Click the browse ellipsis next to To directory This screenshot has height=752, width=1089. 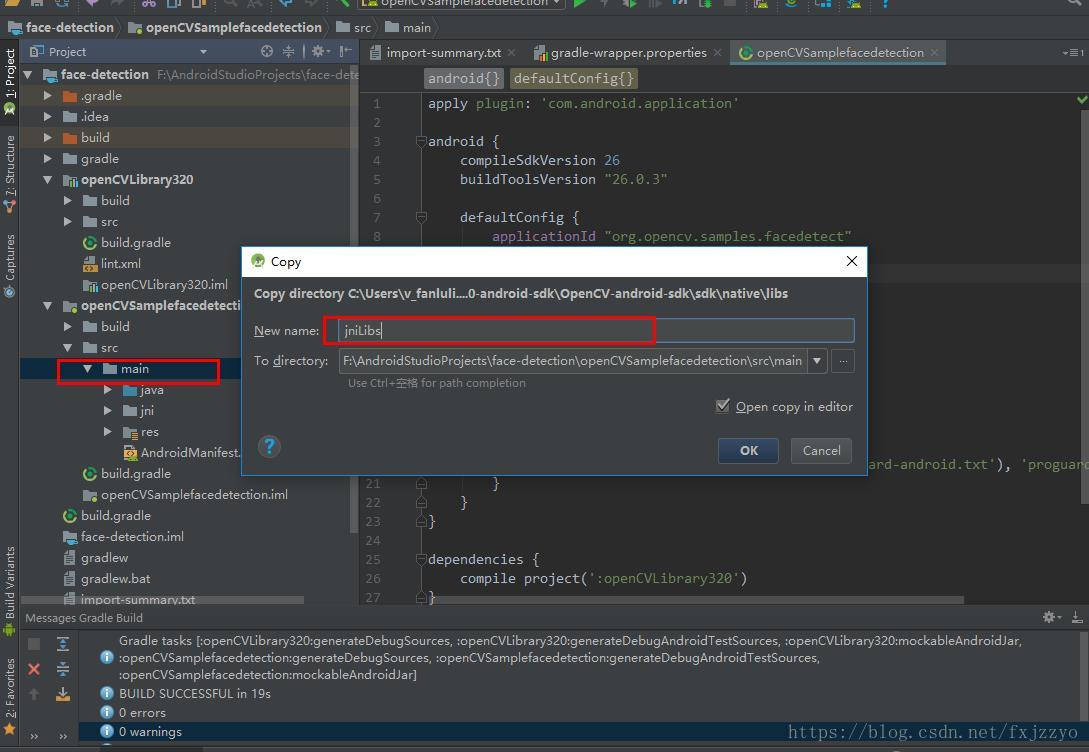(843, 361)
